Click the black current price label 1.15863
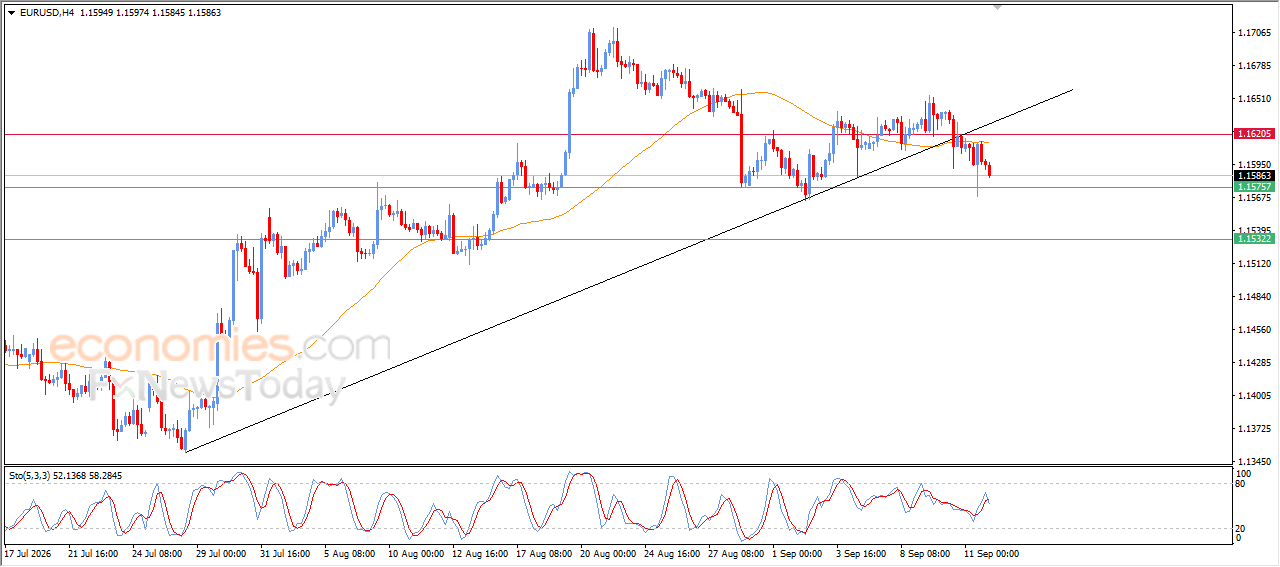The width and height of the screenshot is (1280, 567). click(1254, 176)
